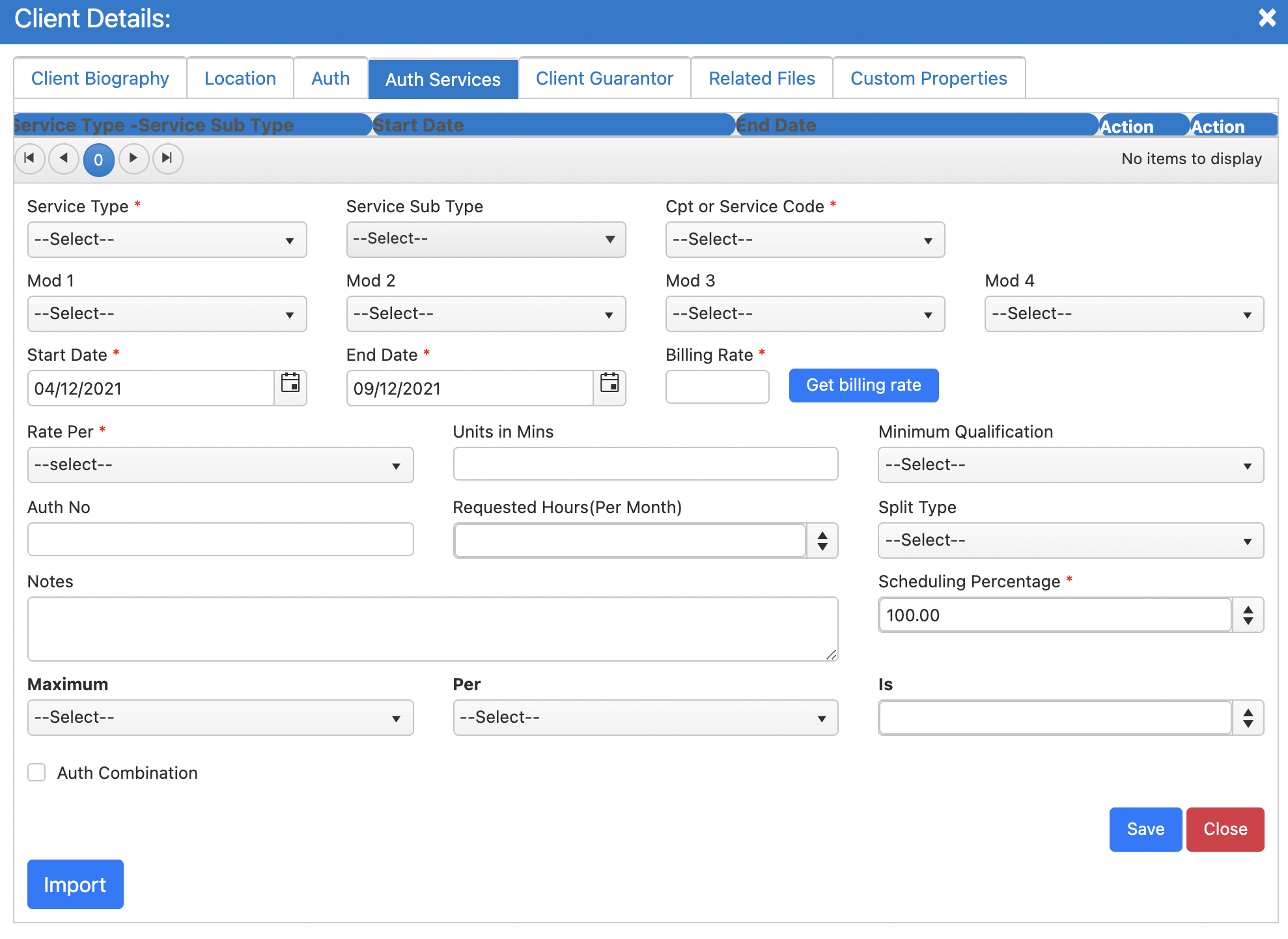Expand the Rate Per dropdown
The height and width of the screenshot is (939, 1288).
point(220,465)
